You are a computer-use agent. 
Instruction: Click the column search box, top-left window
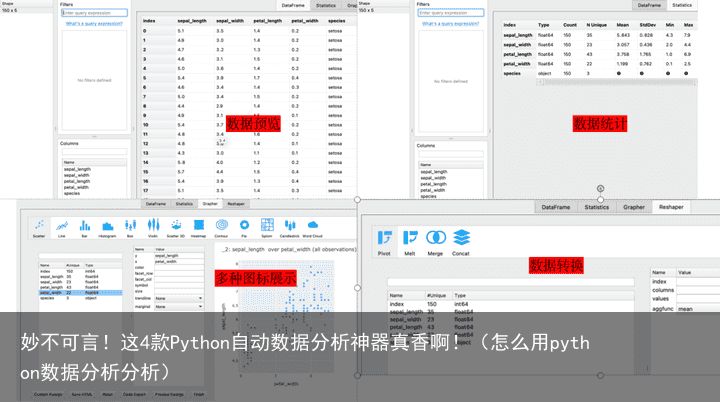[95, 152]
